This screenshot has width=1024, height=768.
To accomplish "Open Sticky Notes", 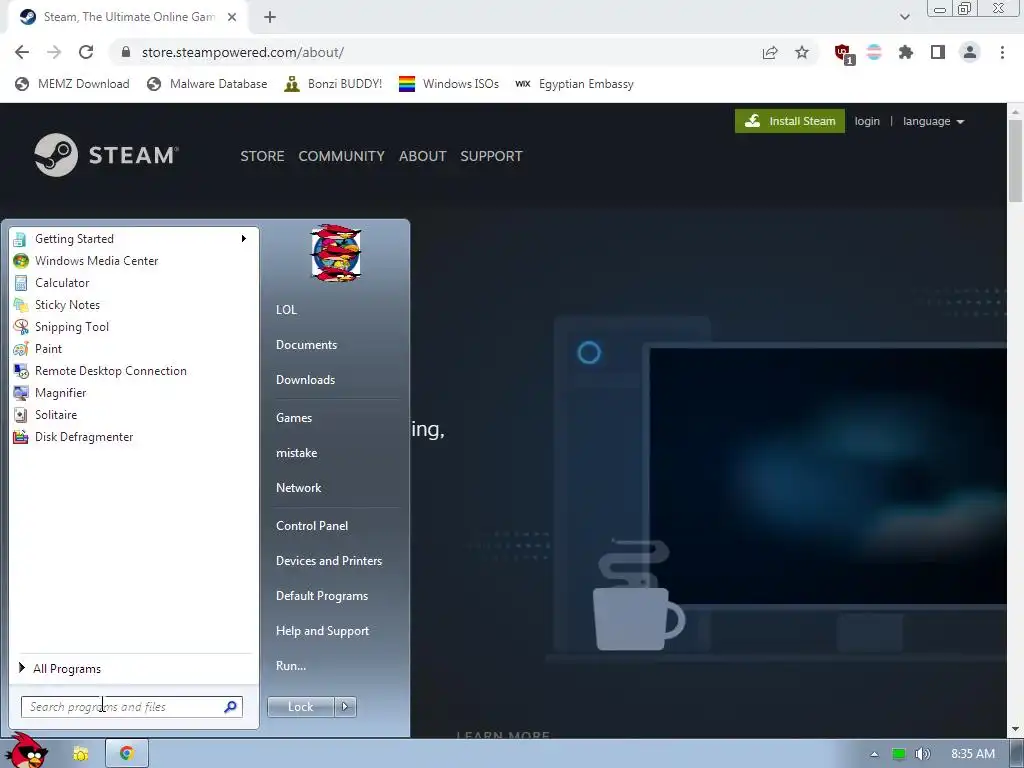I will (x=133, y=305).
